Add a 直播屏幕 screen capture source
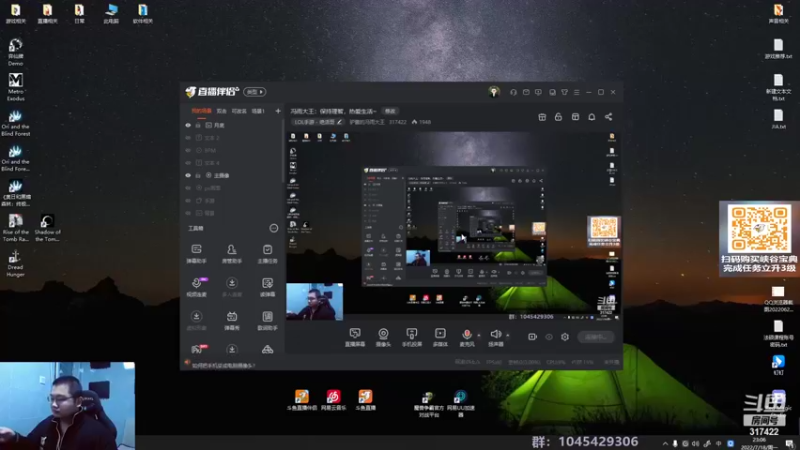 point(355,337)
